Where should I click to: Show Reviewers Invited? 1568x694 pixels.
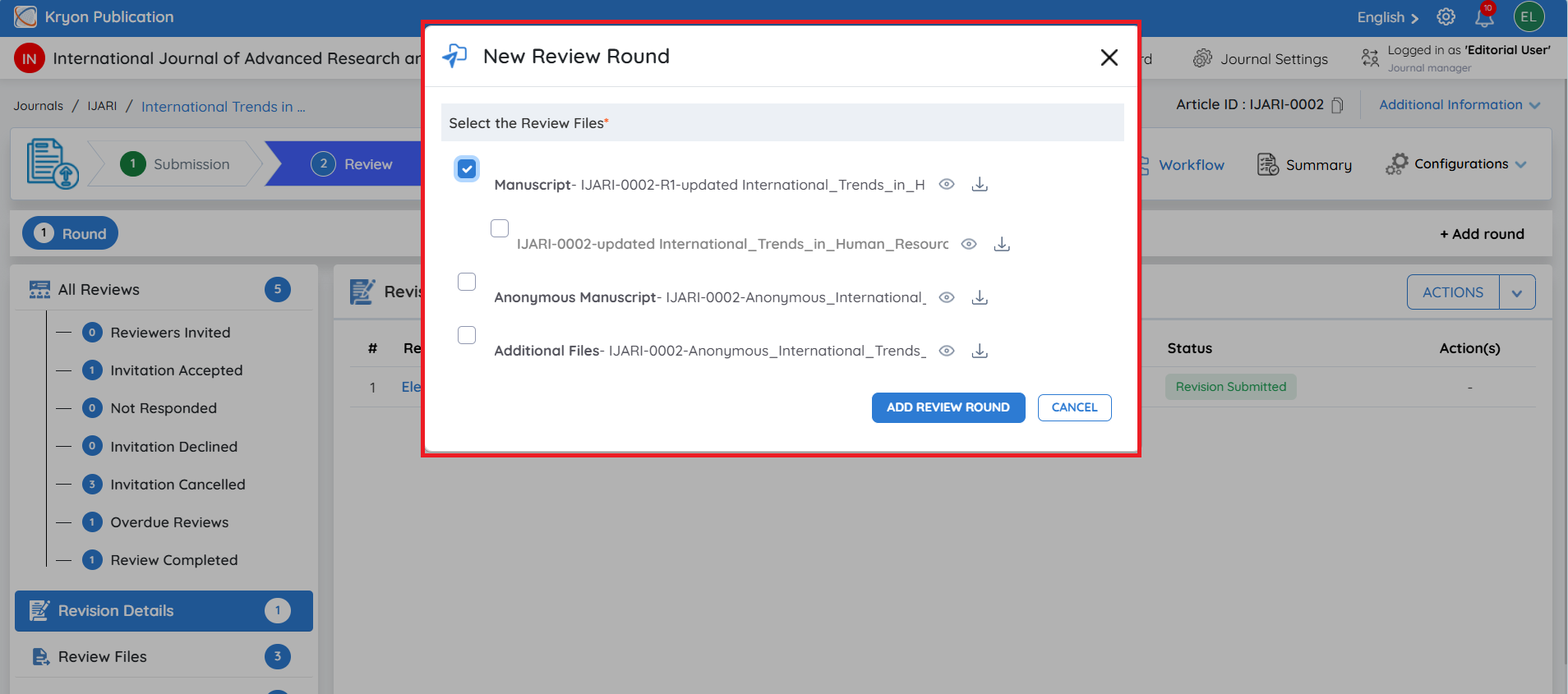pos(170,333)
